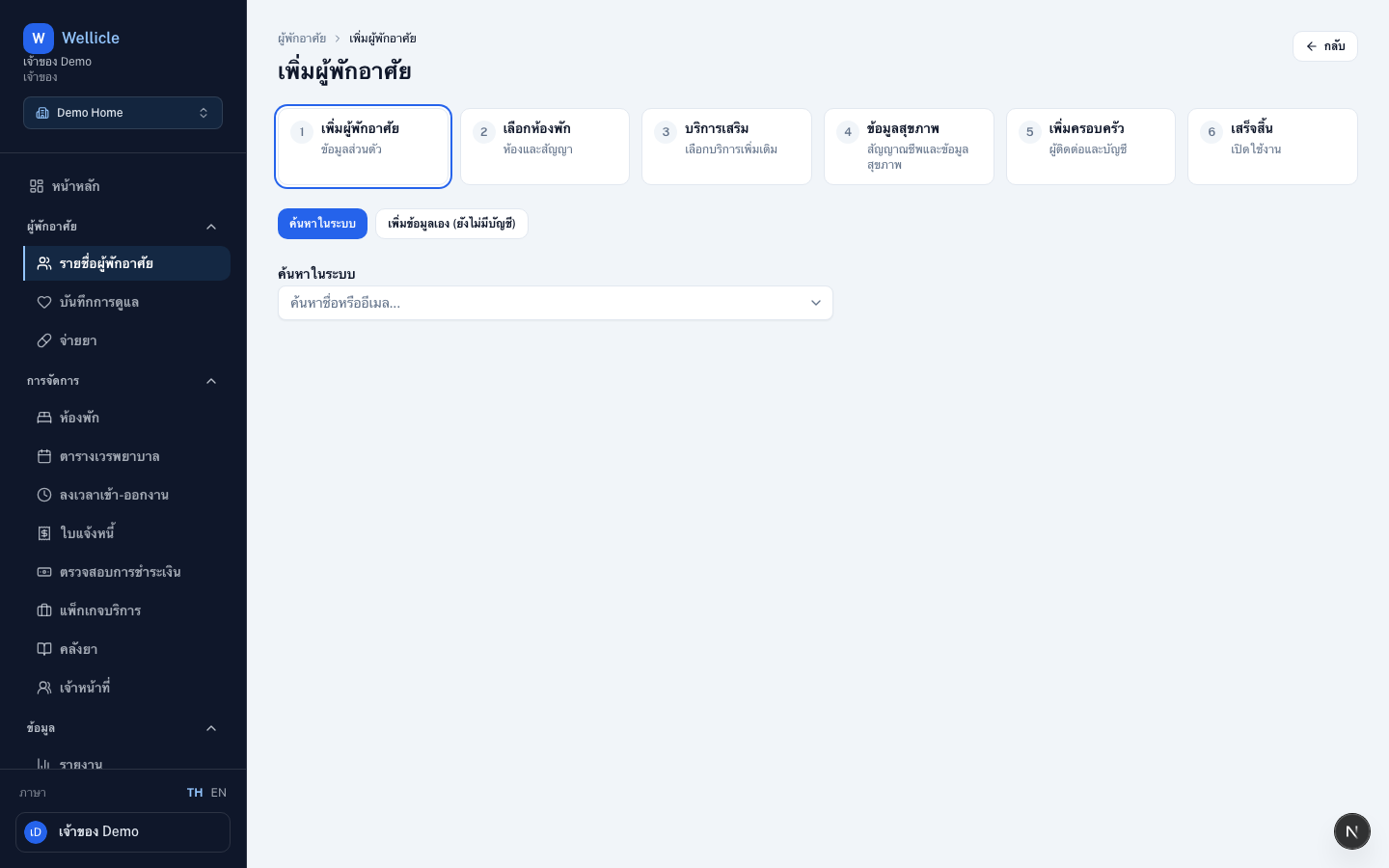Select step 1 เพิ่มผู้พักอาศัย
This screenshot has height=868, width=1389.
[363, 147]
